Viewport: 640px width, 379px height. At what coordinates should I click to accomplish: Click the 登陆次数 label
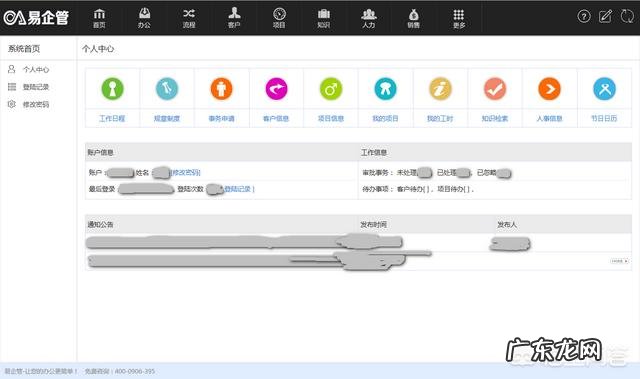[190, 189]
